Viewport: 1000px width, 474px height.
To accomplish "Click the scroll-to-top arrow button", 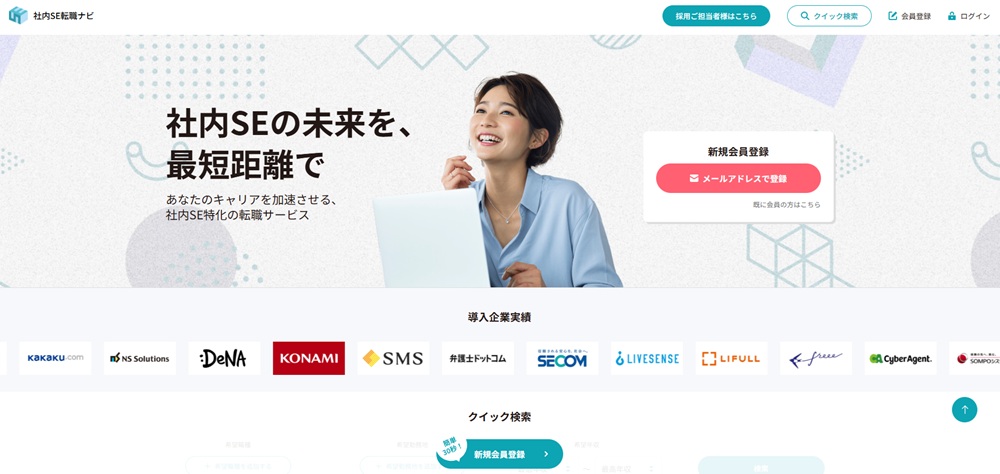I will (964, 410).
